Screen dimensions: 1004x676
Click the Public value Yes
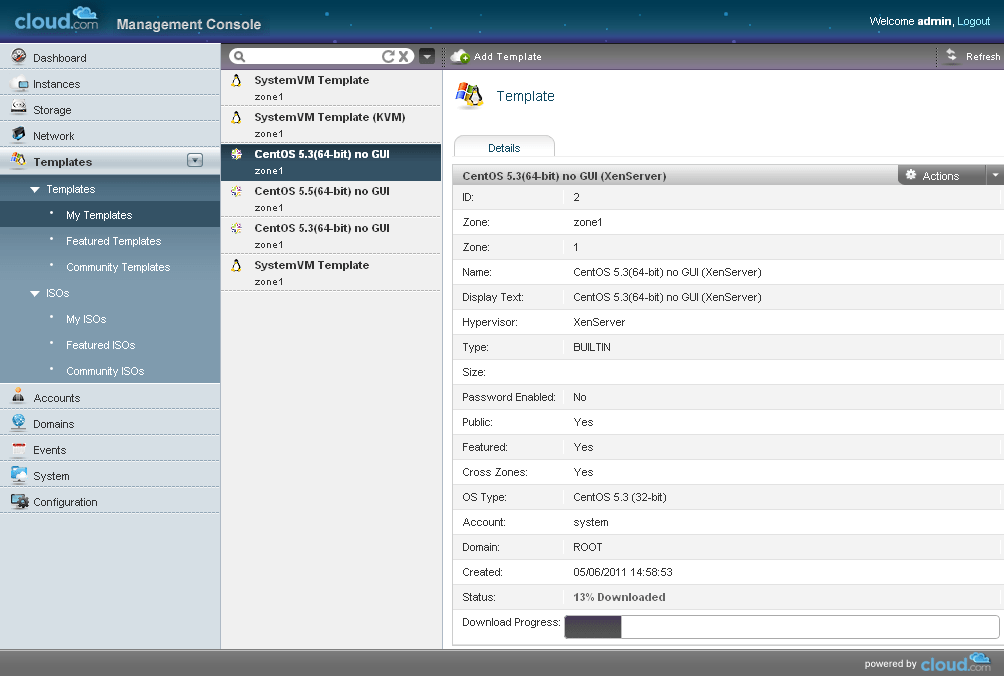click(x=583, y=422)
